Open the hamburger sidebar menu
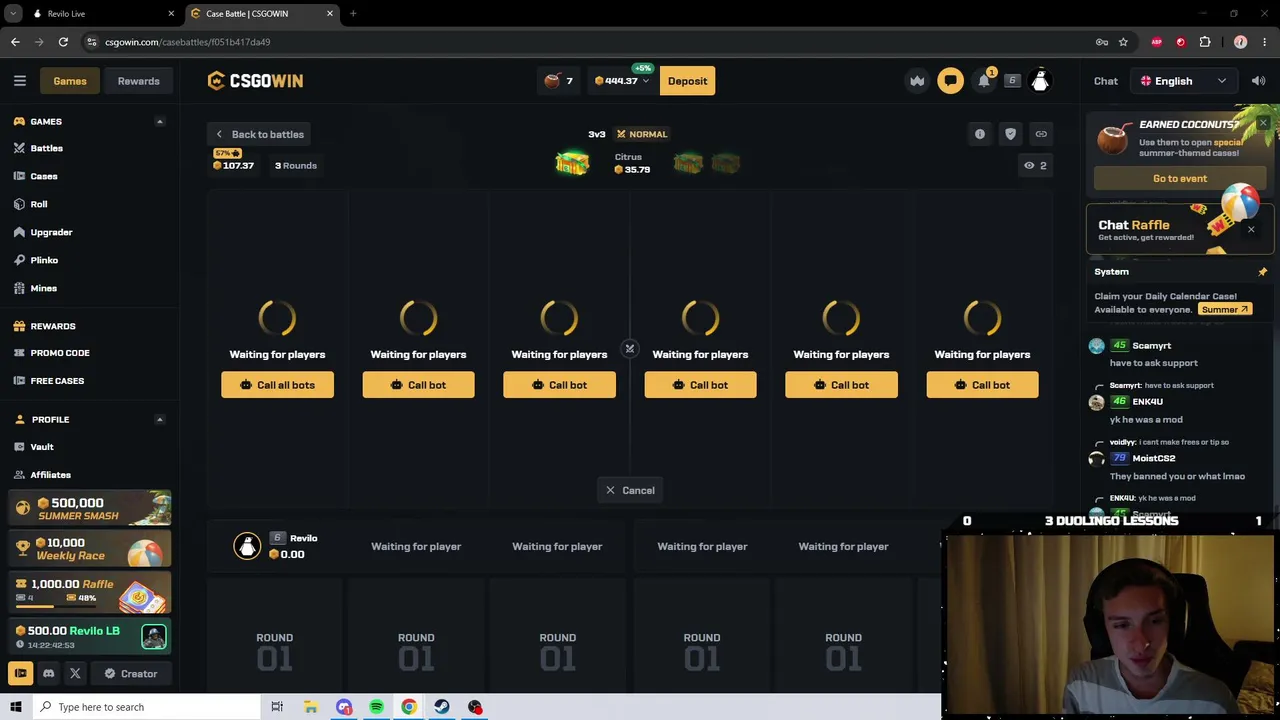 (20, 81)
